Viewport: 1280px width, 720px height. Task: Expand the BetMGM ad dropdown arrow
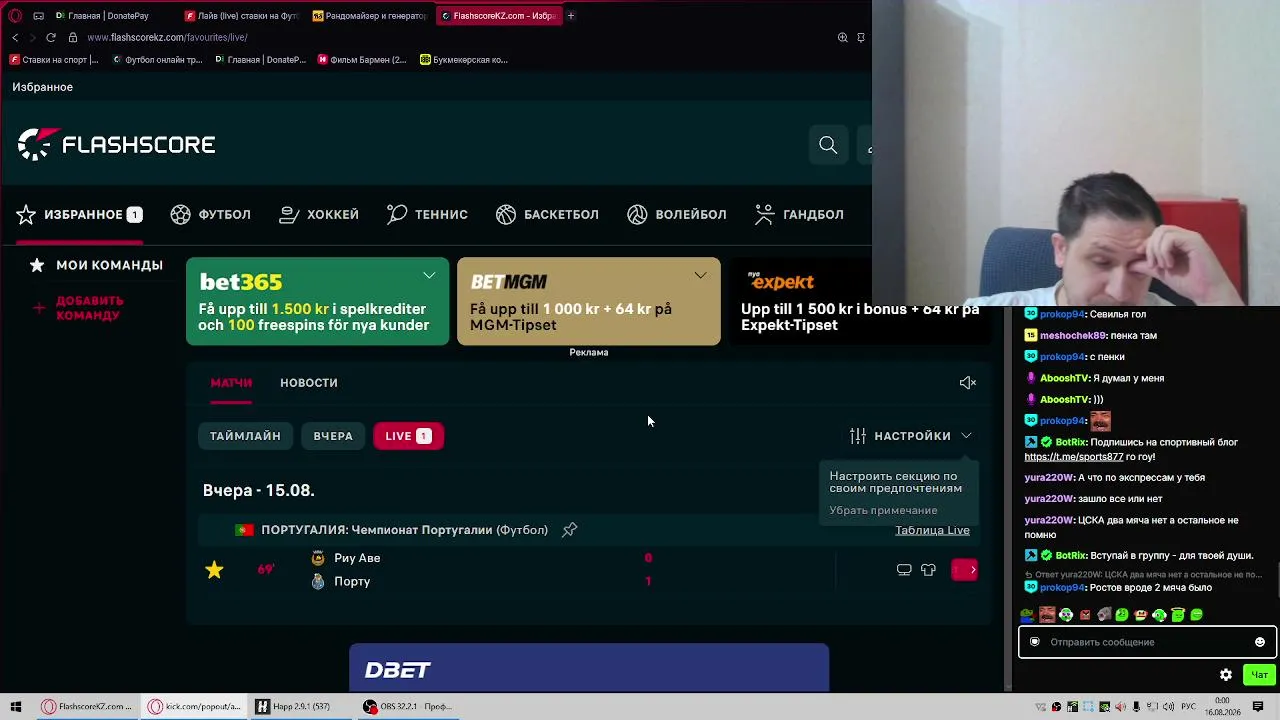click(700, 275)
